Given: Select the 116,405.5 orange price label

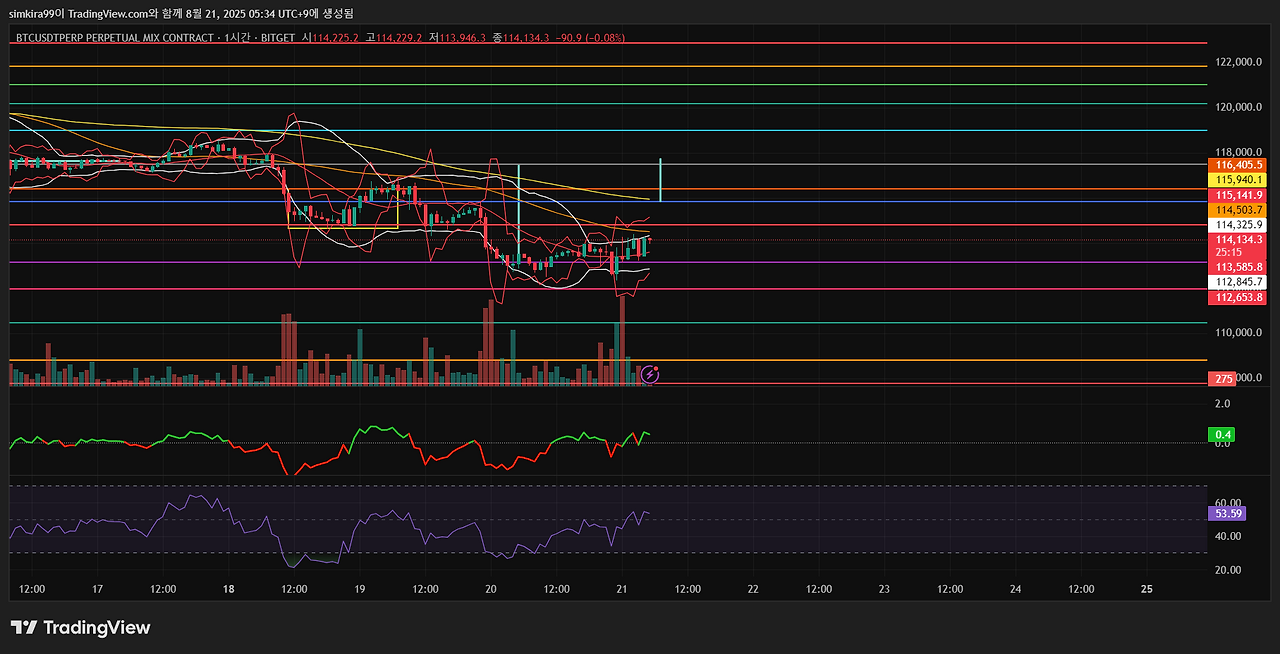Looking at the screenshot, I should pyautogui.click(x=1239, y=164).
